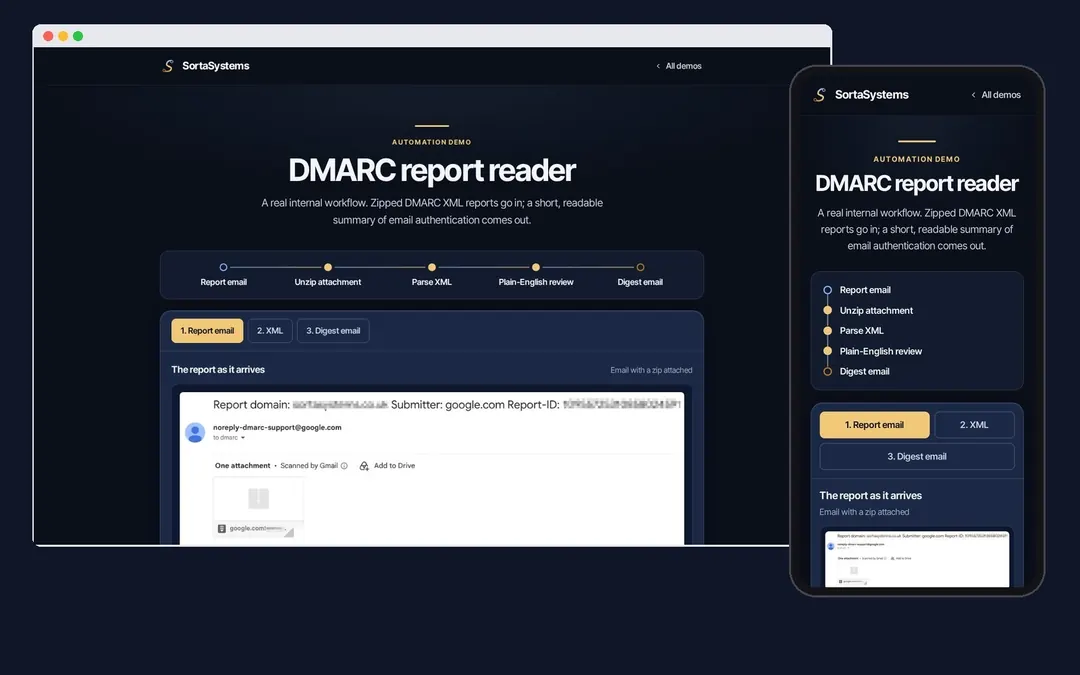
Task: Open the google.com zip attachment thumbnail
Action: click(258, 508)
